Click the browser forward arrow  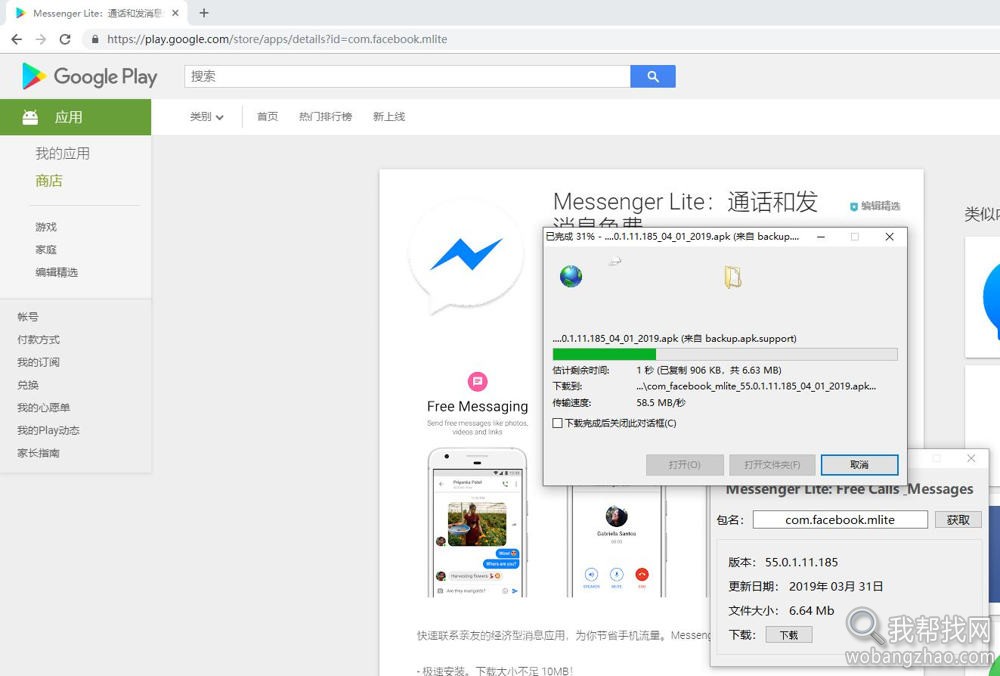[41, 39]
